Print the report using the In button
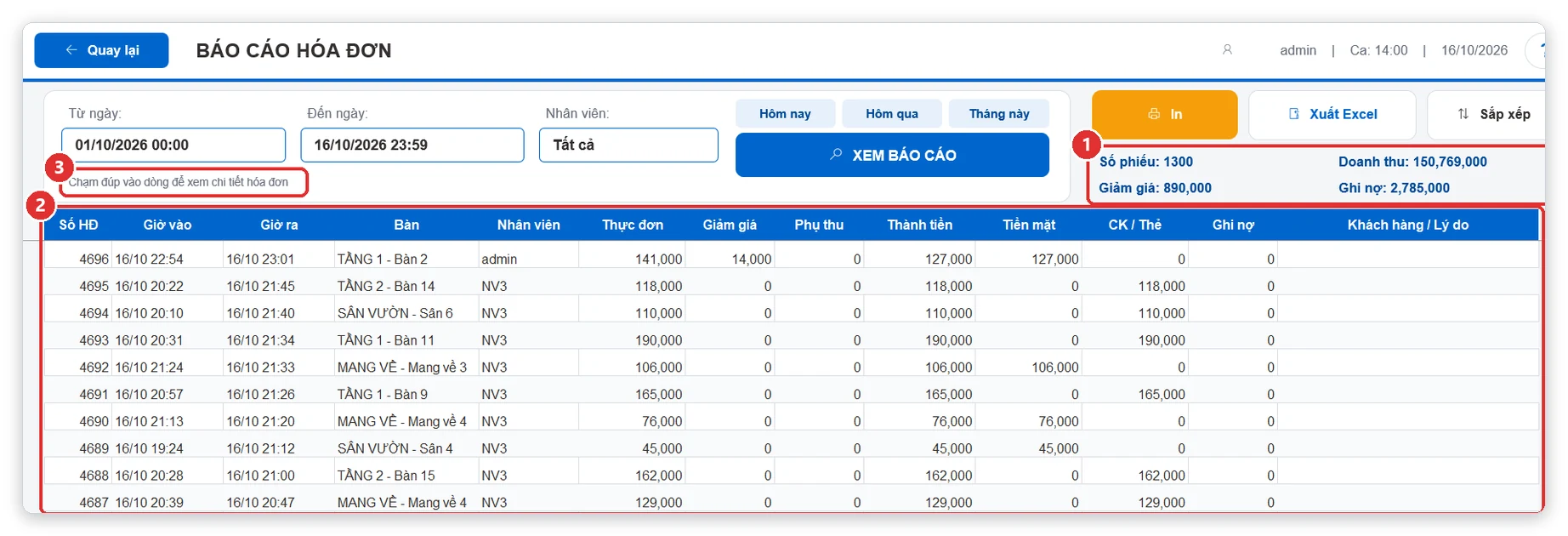 click(x=1164, y=114)
